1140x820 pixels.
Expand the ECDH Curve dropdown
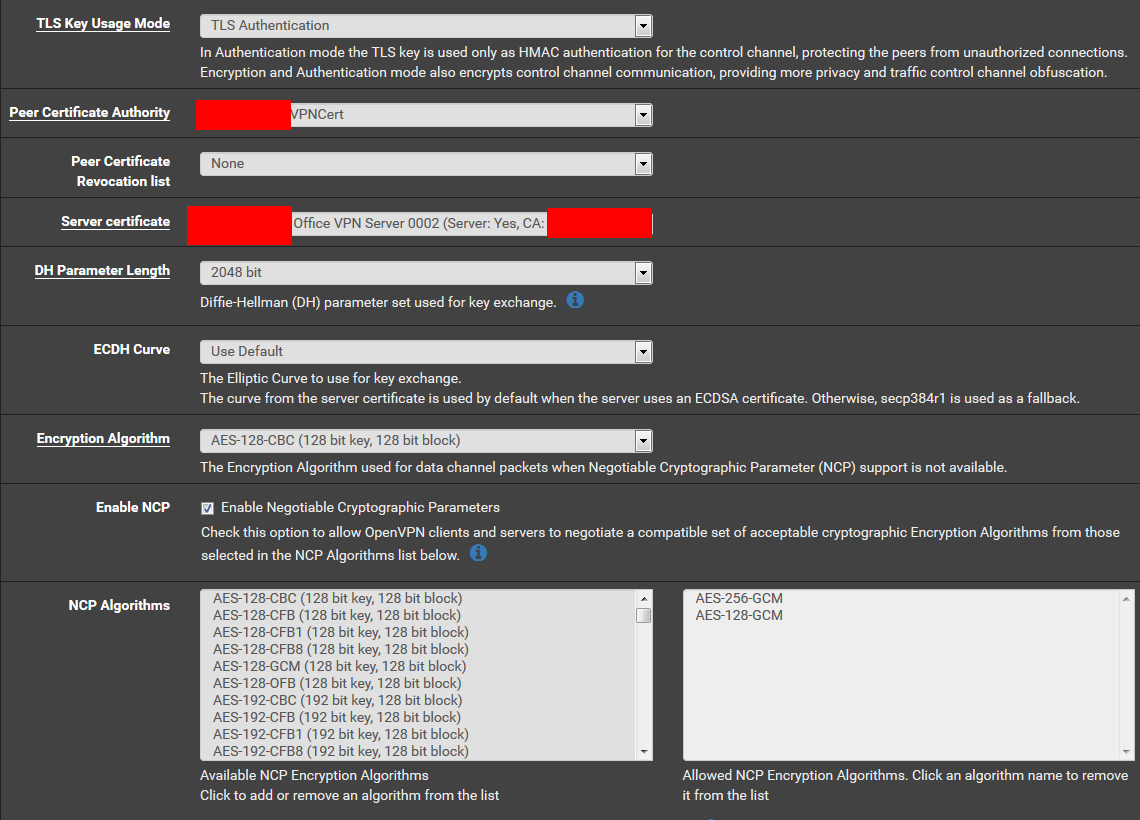[x=426, y=352]
